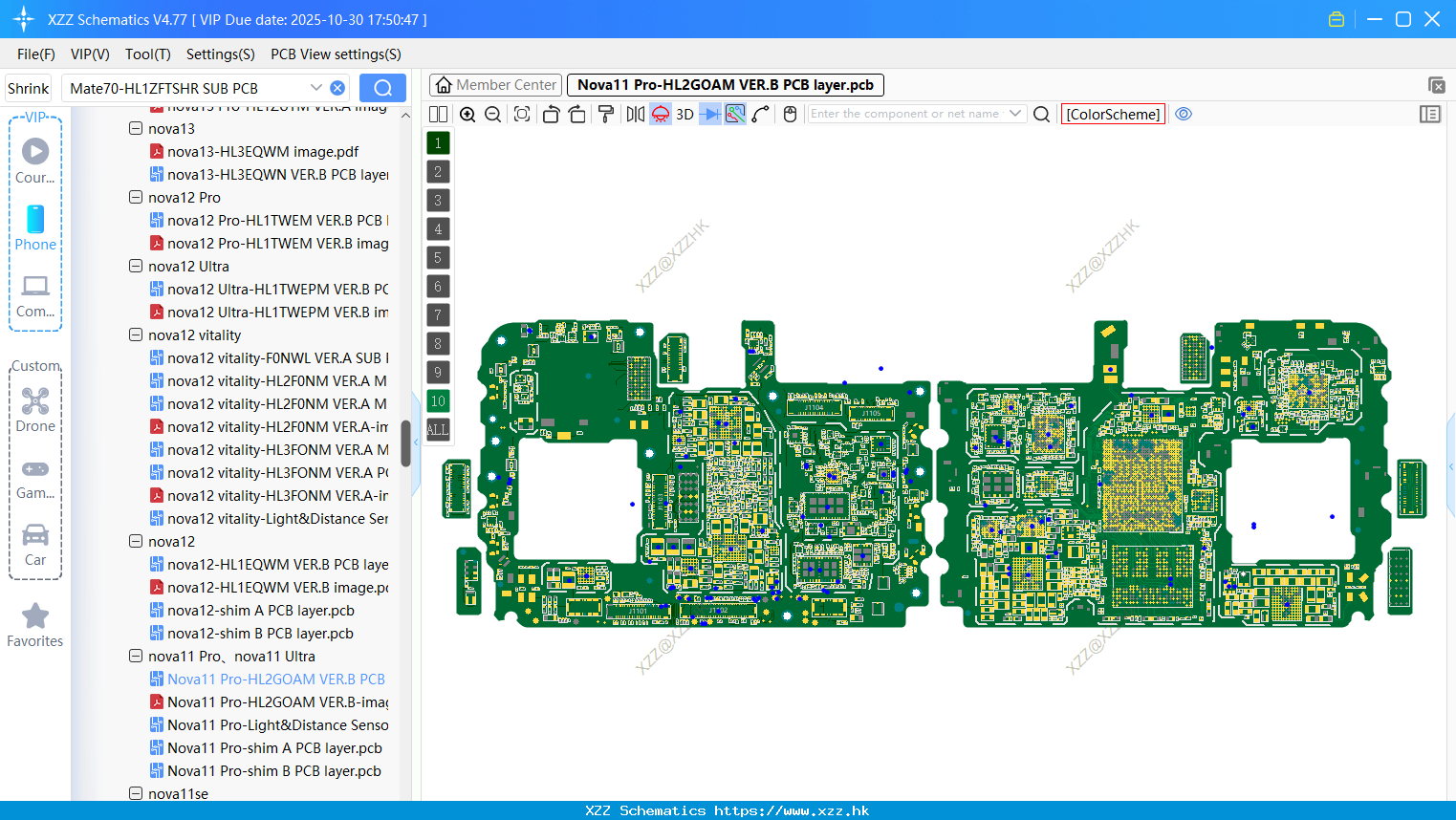Click the file tree vertical scrollbar
Screen dimensions: 1456x820
pos(405,443)
